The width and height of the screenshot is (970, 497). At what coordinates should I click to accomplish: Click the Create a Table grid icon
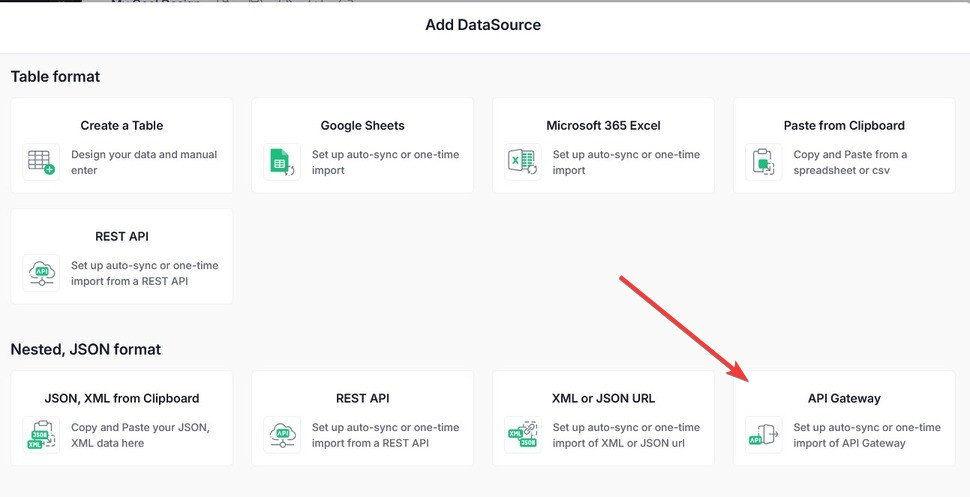[x=41, y=162]
